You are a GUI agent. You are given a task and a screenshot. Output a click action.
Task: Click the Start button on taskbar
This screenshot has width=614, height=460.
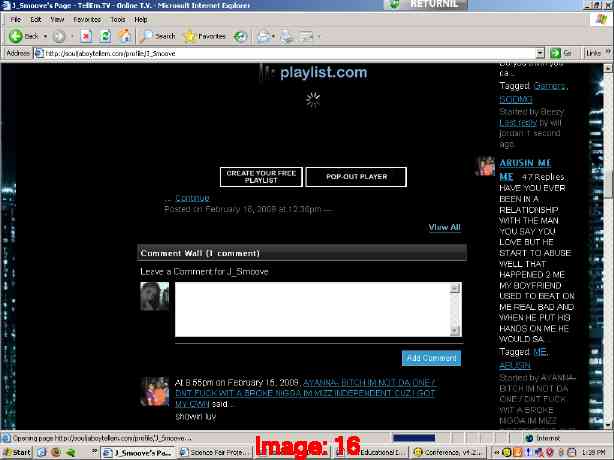click(16, 453)
